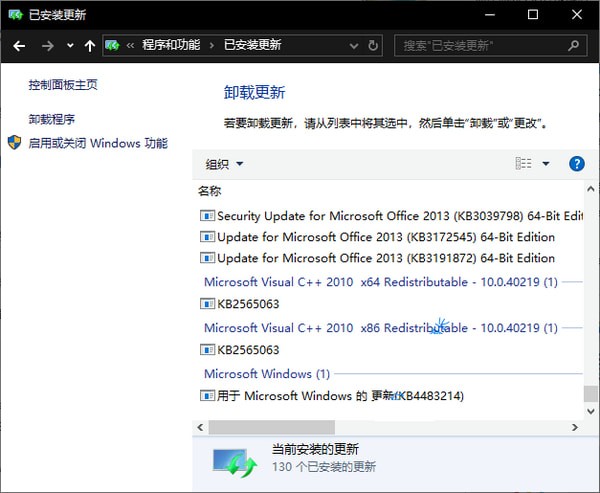Click the 名称 column header

[x=210, y=191]
